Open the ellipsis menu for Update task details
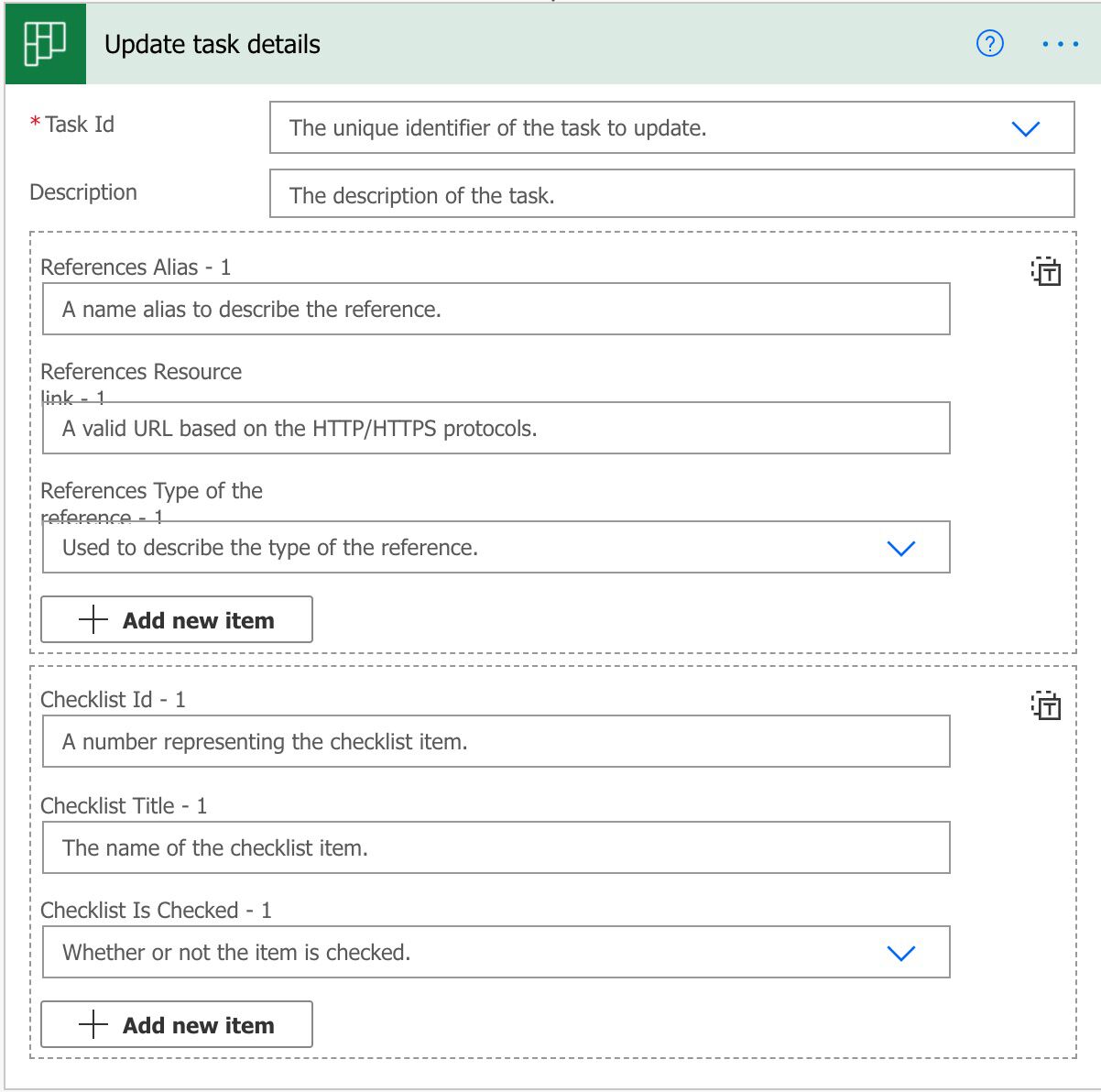 click(x=1061, y=43)
